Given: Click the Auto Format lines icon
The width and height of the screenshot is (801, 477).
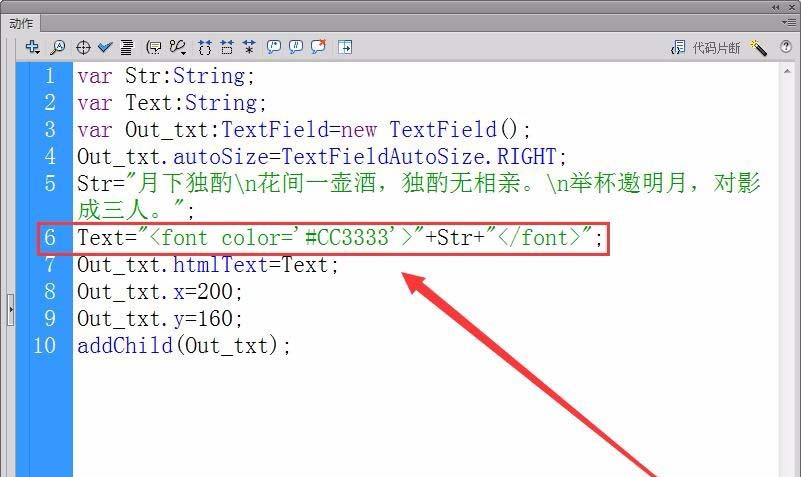Looking at the screenshot, I should click(127, 47).
